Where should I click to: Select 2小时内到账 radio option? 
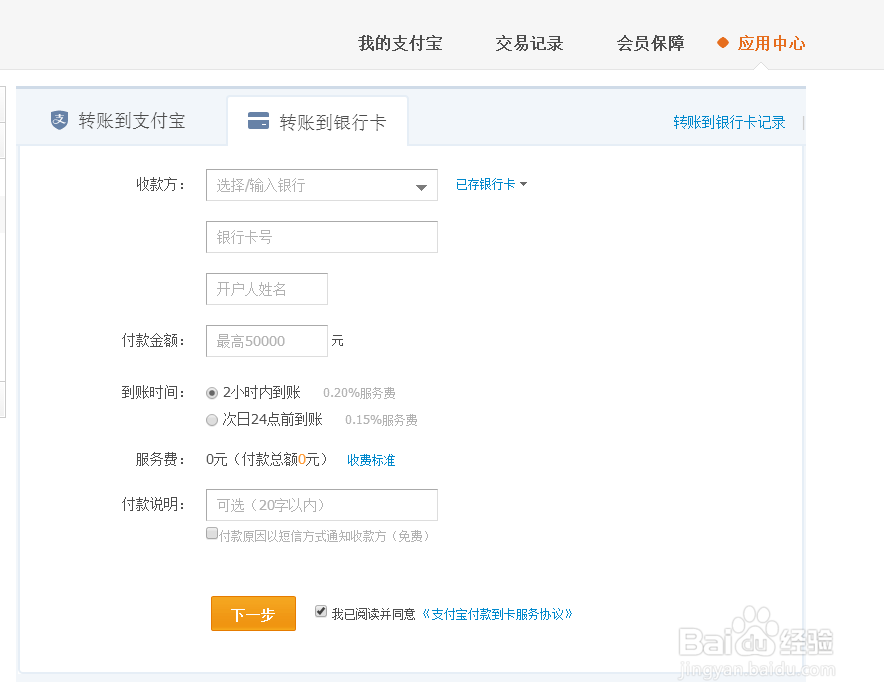[212, 393]
